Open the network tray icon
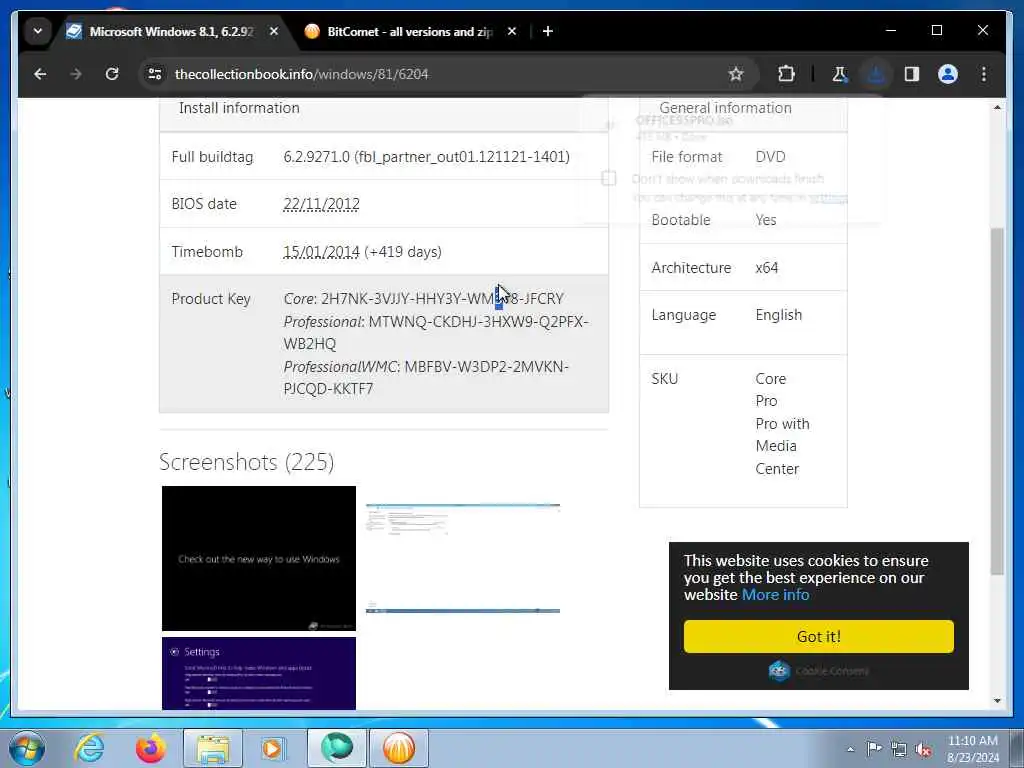The width and height of the screenshot is (1024, 768). point(899,749)
